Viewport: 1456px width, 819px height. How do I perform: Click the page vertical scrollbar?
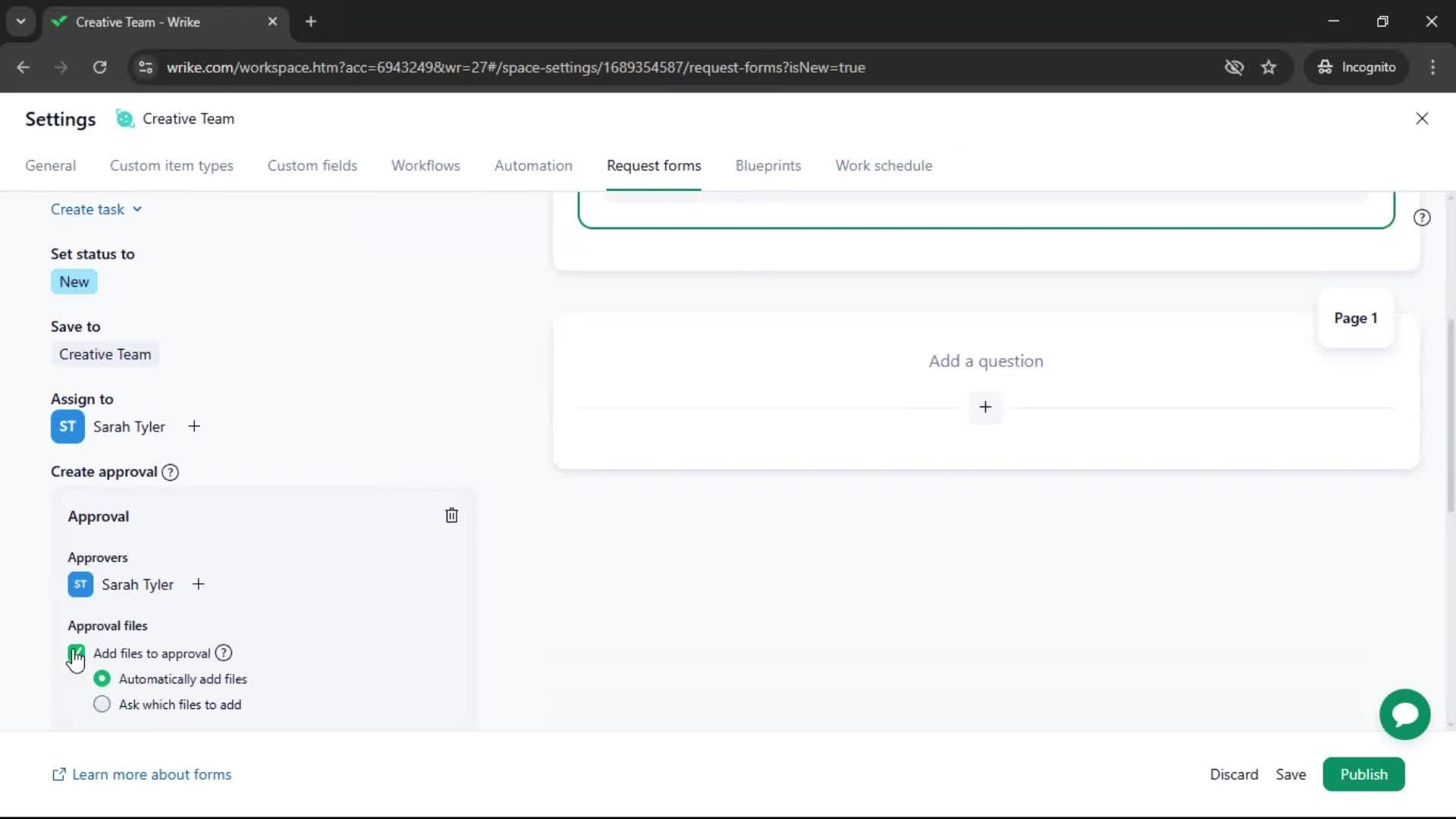click(1451, 417)
